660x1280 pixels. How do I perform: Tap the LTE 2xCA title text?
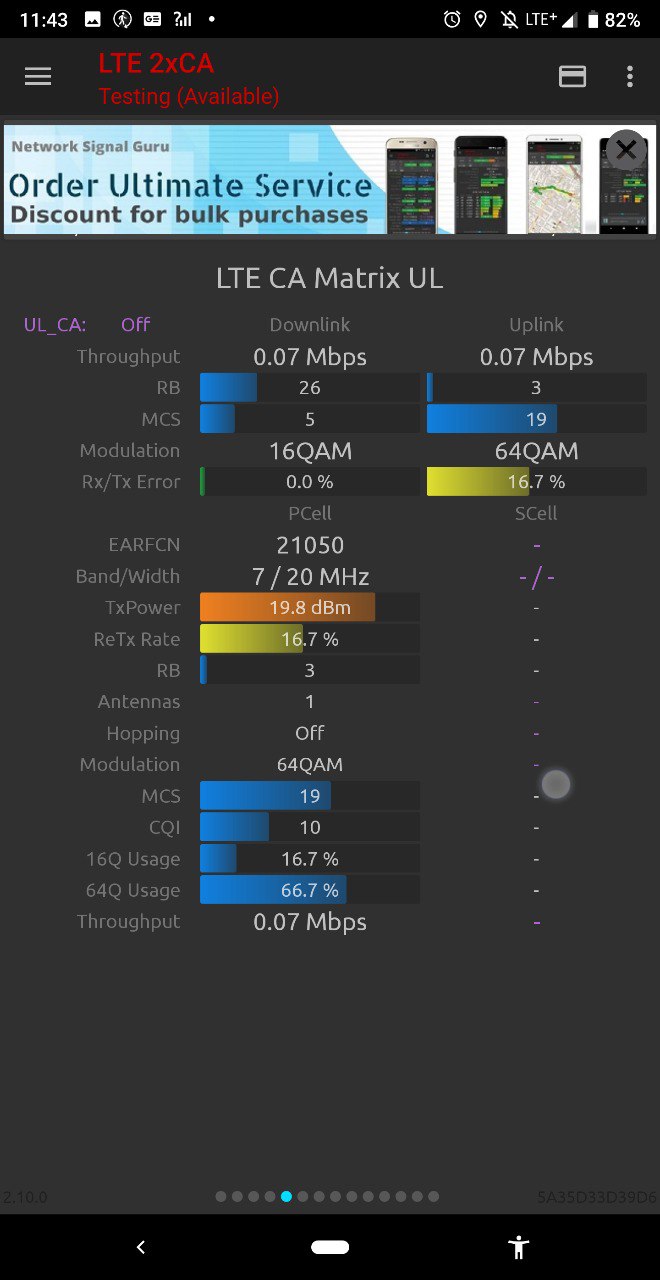[x=156, y=63]
